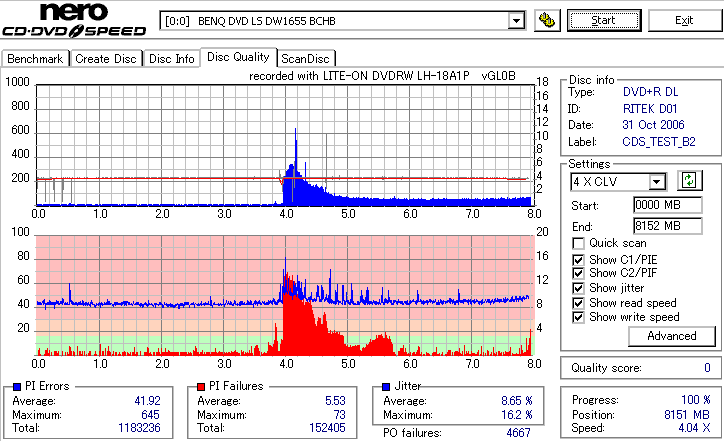Start the disc quality scan
The image size is (724, 441).
(x=603, y=21)
